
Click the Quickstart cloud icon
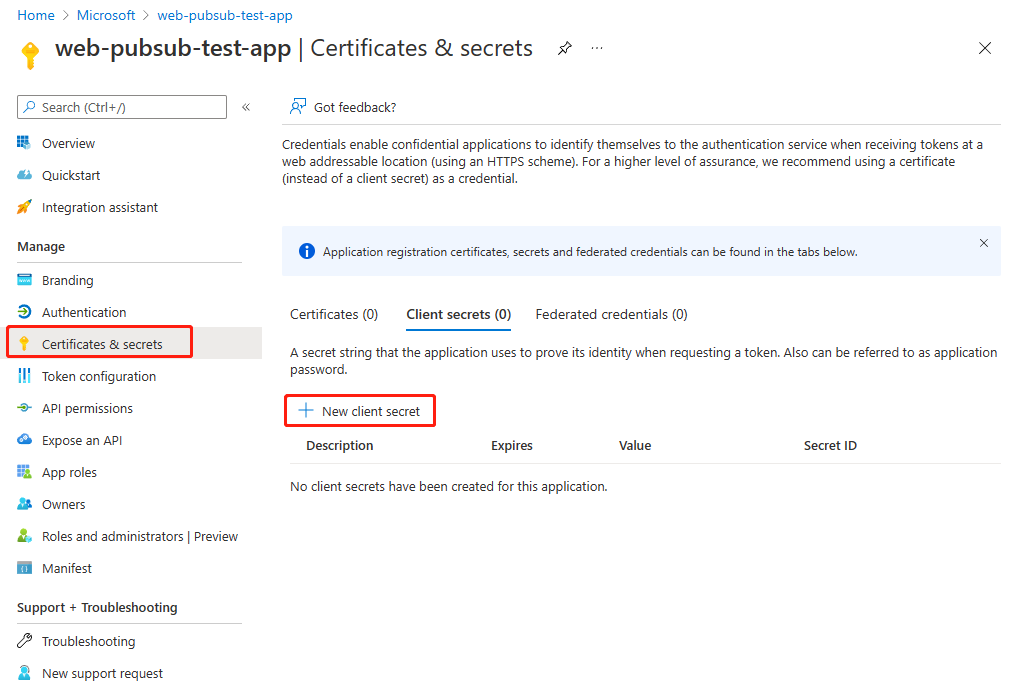(x=25, y=175)
